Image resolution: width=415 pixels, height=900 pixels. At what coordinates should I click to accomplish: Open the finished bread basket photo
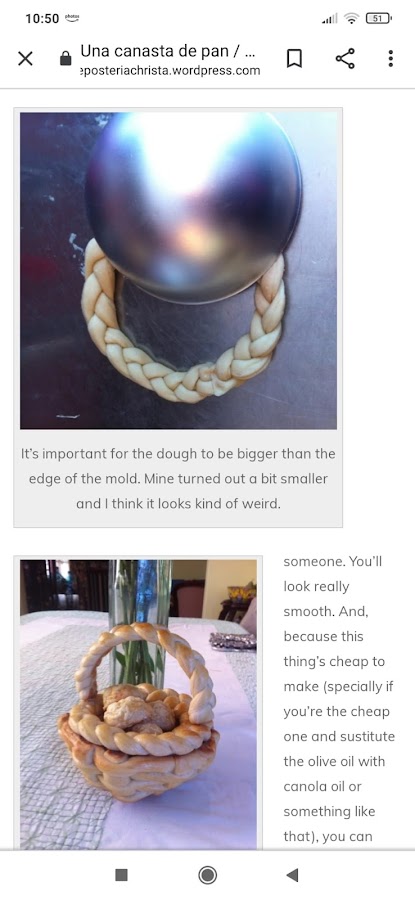click(x=138, y=704)
